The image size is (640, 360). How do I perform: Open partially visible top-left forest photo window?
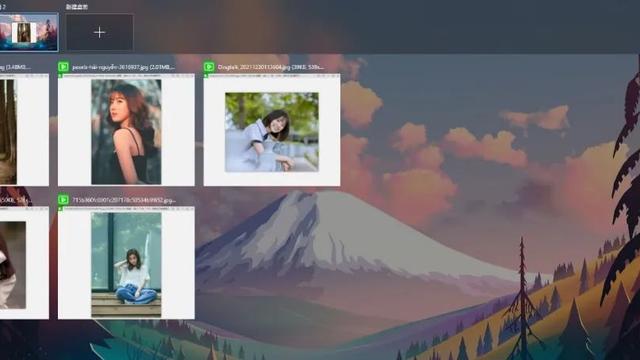pos(24,130)
